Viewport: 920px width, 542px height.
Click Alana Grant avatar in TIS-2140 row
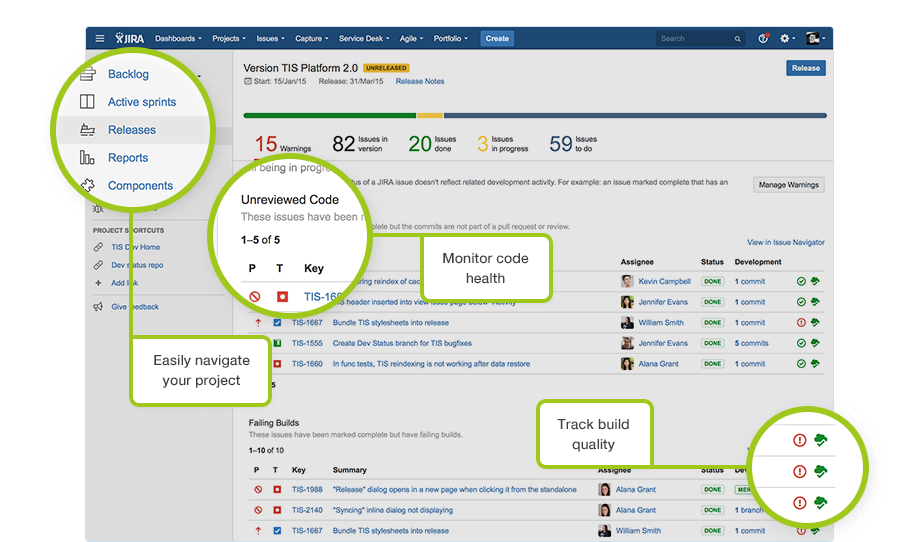click(604, 510)
